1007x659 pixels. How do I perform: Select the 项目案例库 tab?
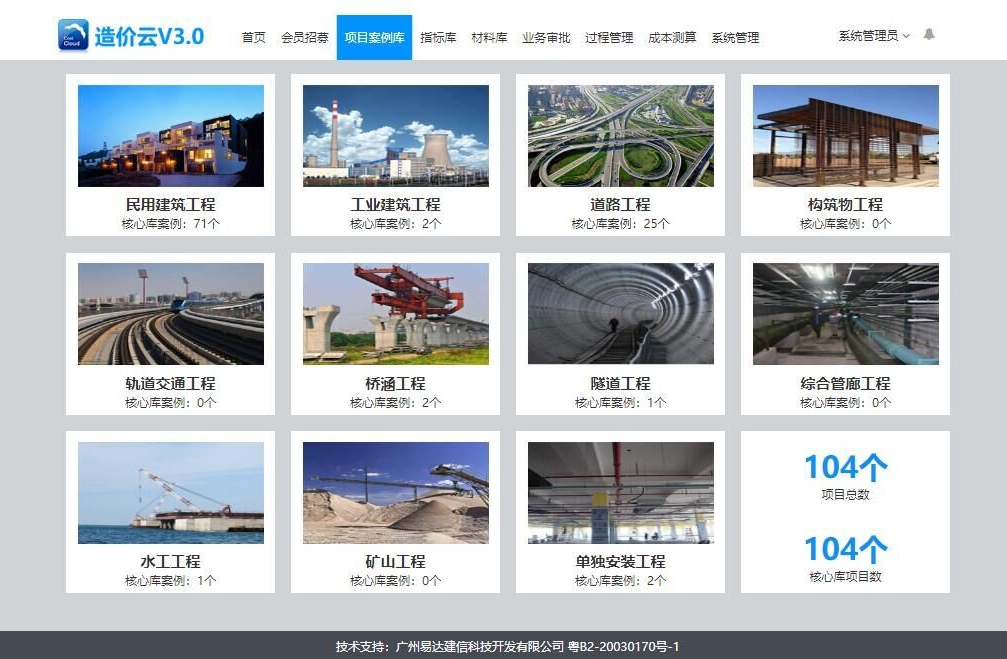click(x=374, y=37)
